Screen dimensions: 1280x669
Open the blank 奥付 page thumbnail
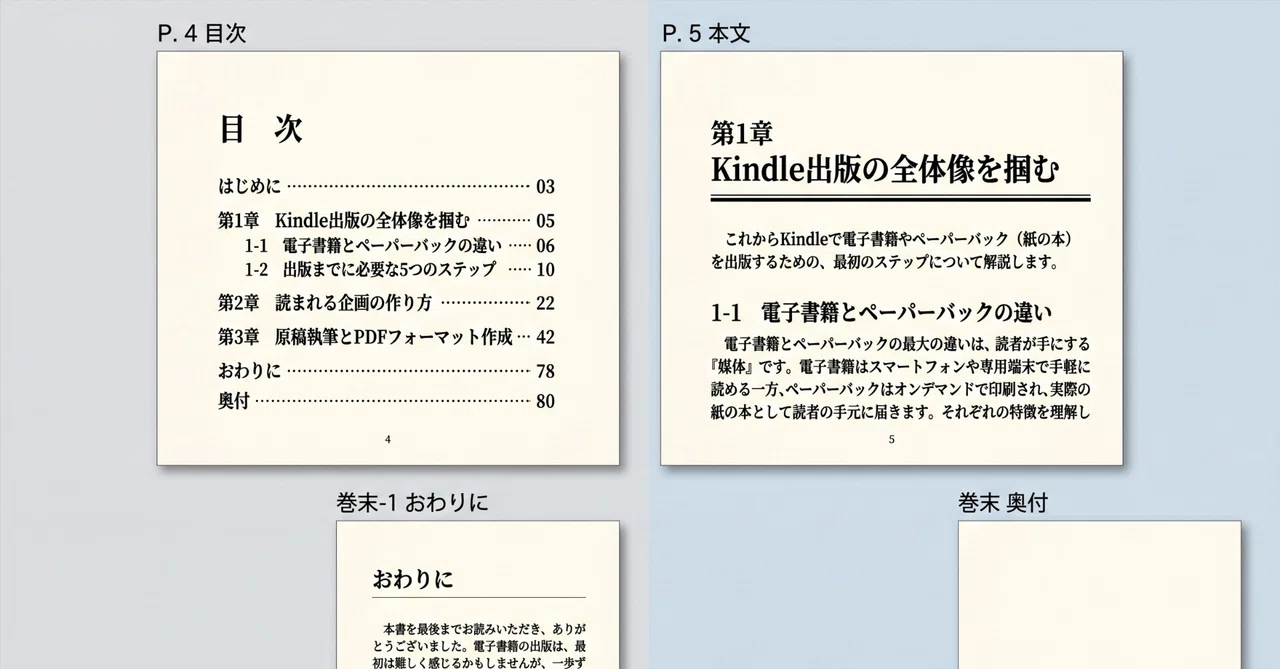pos(1099,595)
